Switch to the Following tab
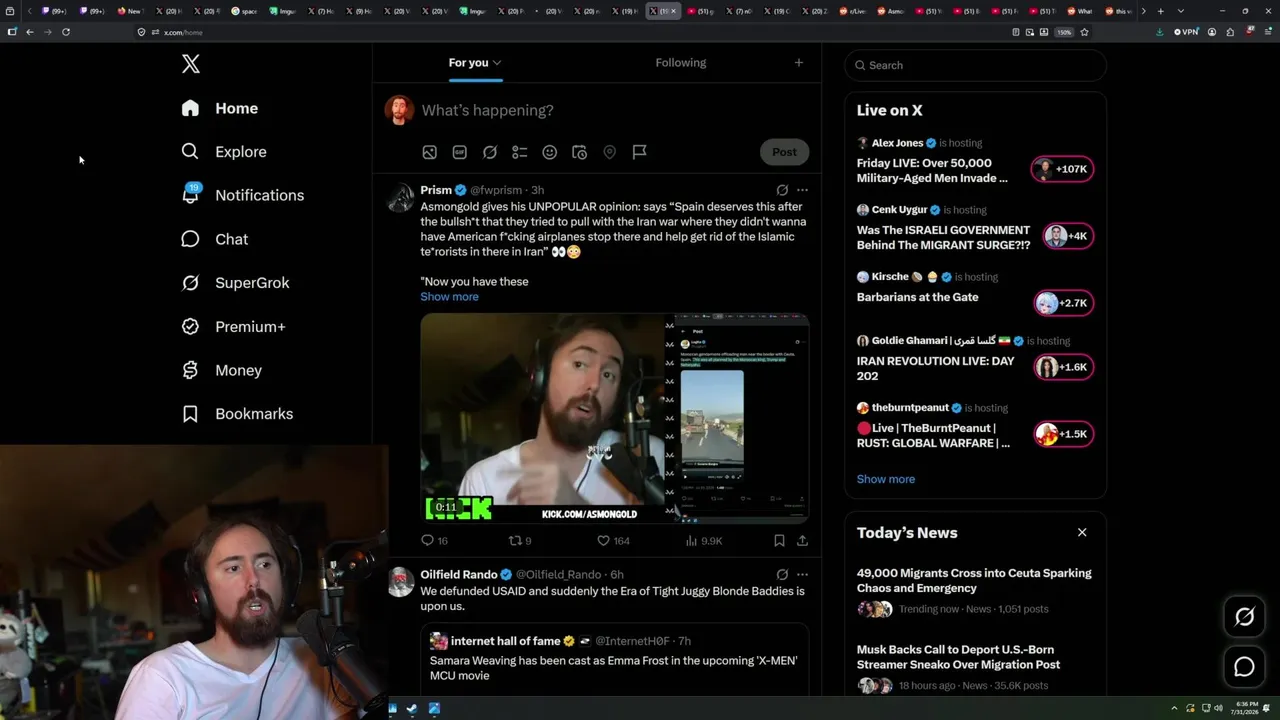 point(681,63)
